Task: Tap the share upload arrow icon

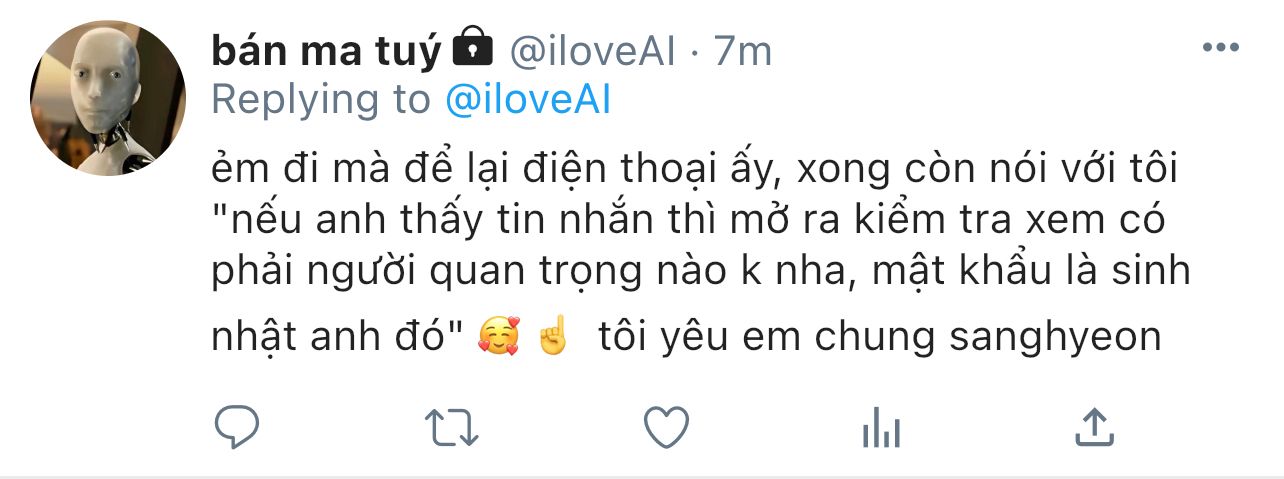Action: (1094, 427)
